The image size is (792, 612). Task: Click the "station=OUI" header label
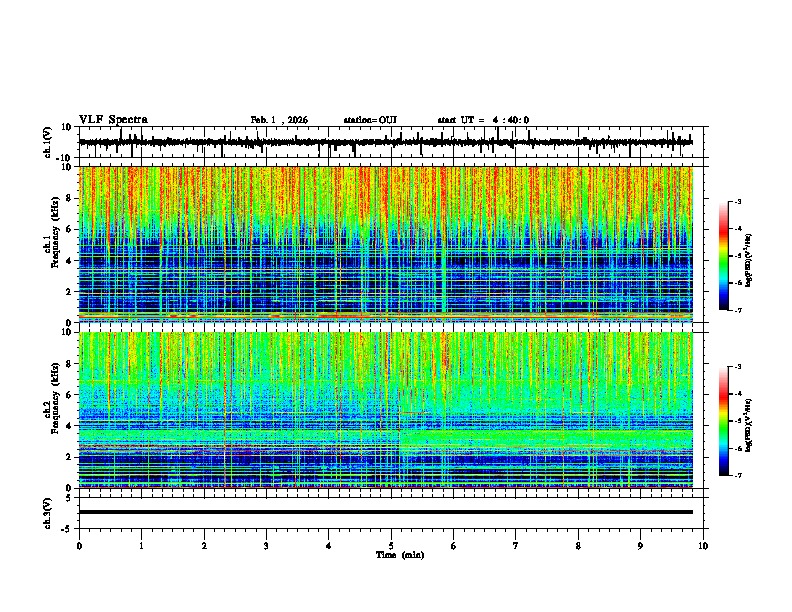(x=370, y=120)
